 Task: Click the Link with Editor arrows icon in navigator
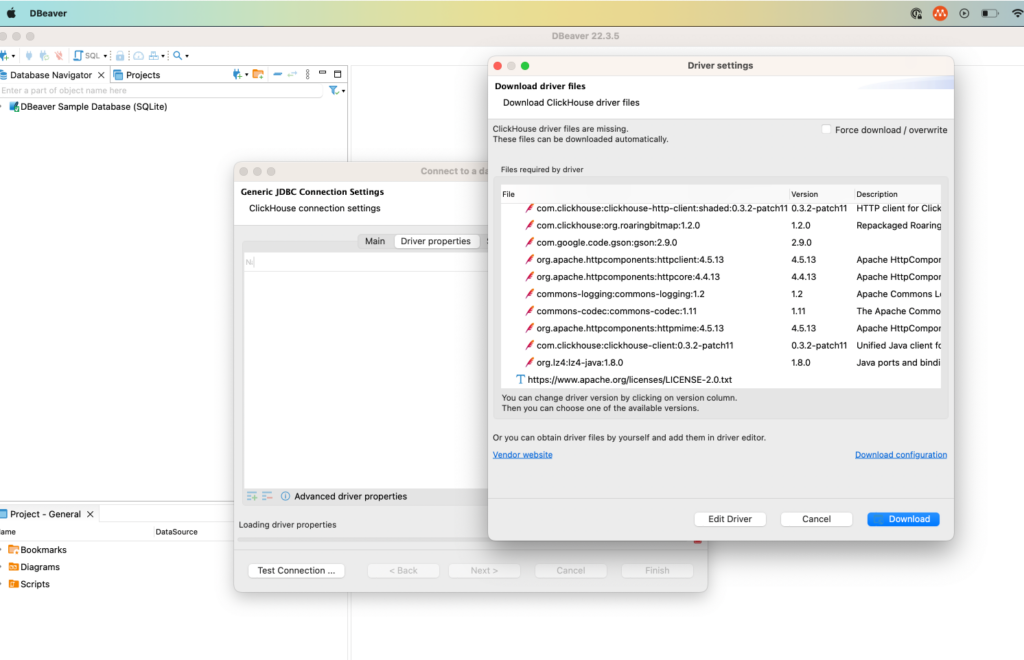click(292, 74)
